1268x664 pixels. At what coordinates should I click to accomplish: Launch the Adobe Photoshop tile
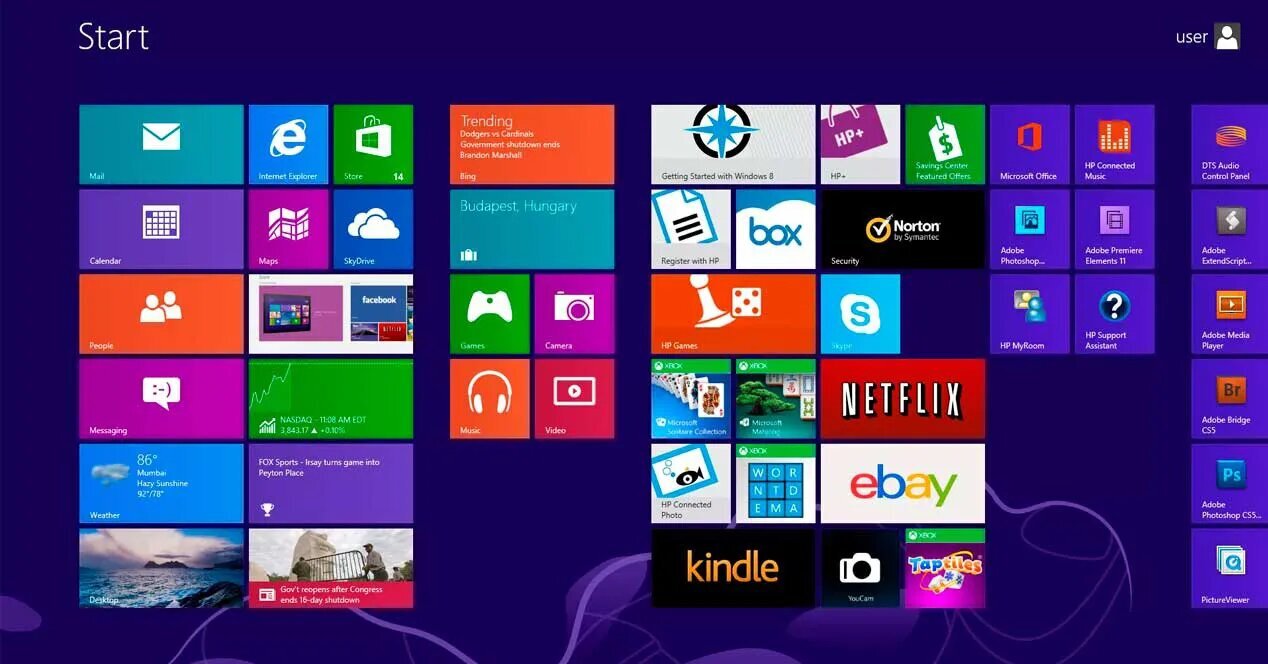[1029, 229]
